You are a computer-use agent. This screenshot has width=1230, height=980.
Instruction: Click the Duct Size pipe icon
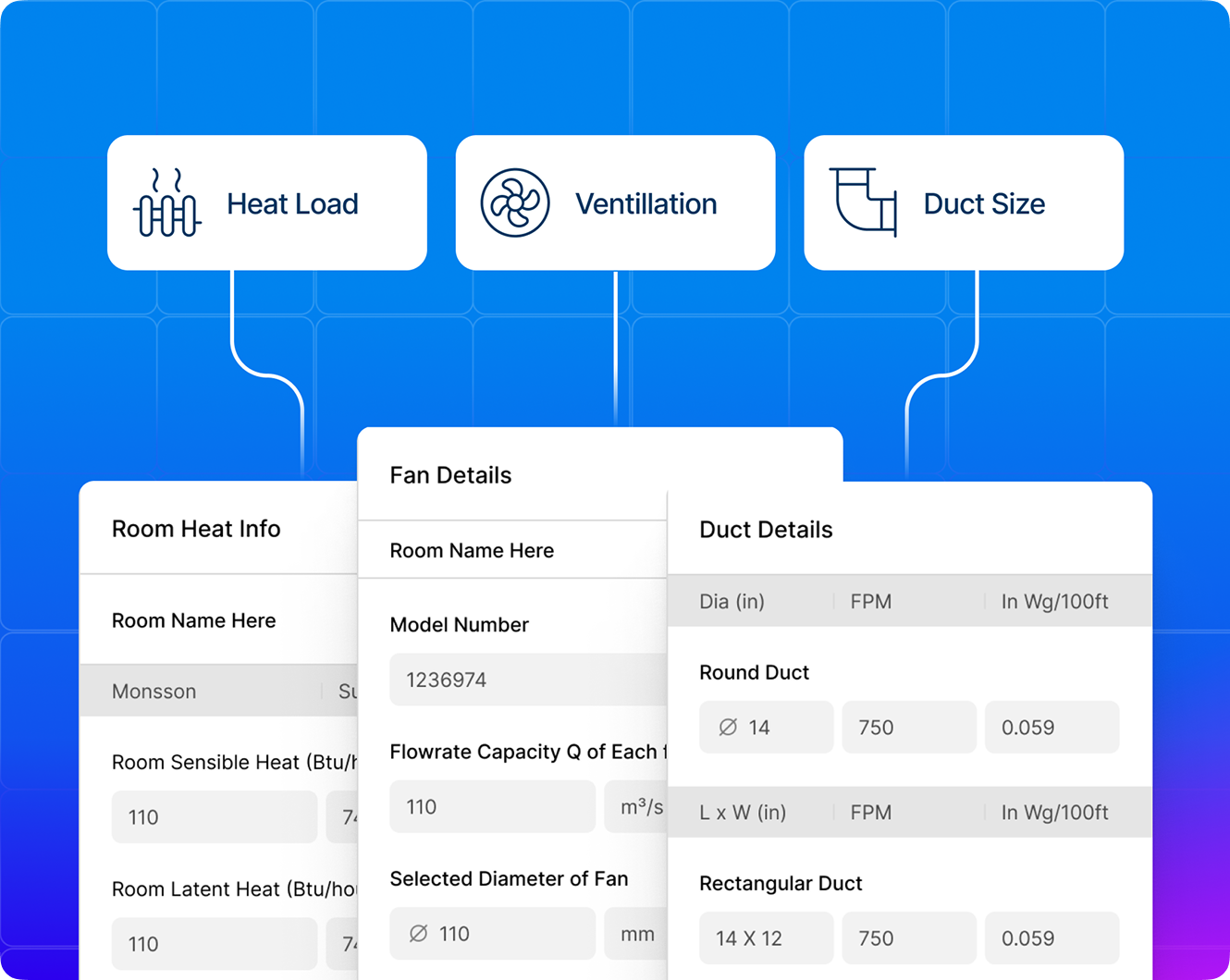tap(864, 202)
